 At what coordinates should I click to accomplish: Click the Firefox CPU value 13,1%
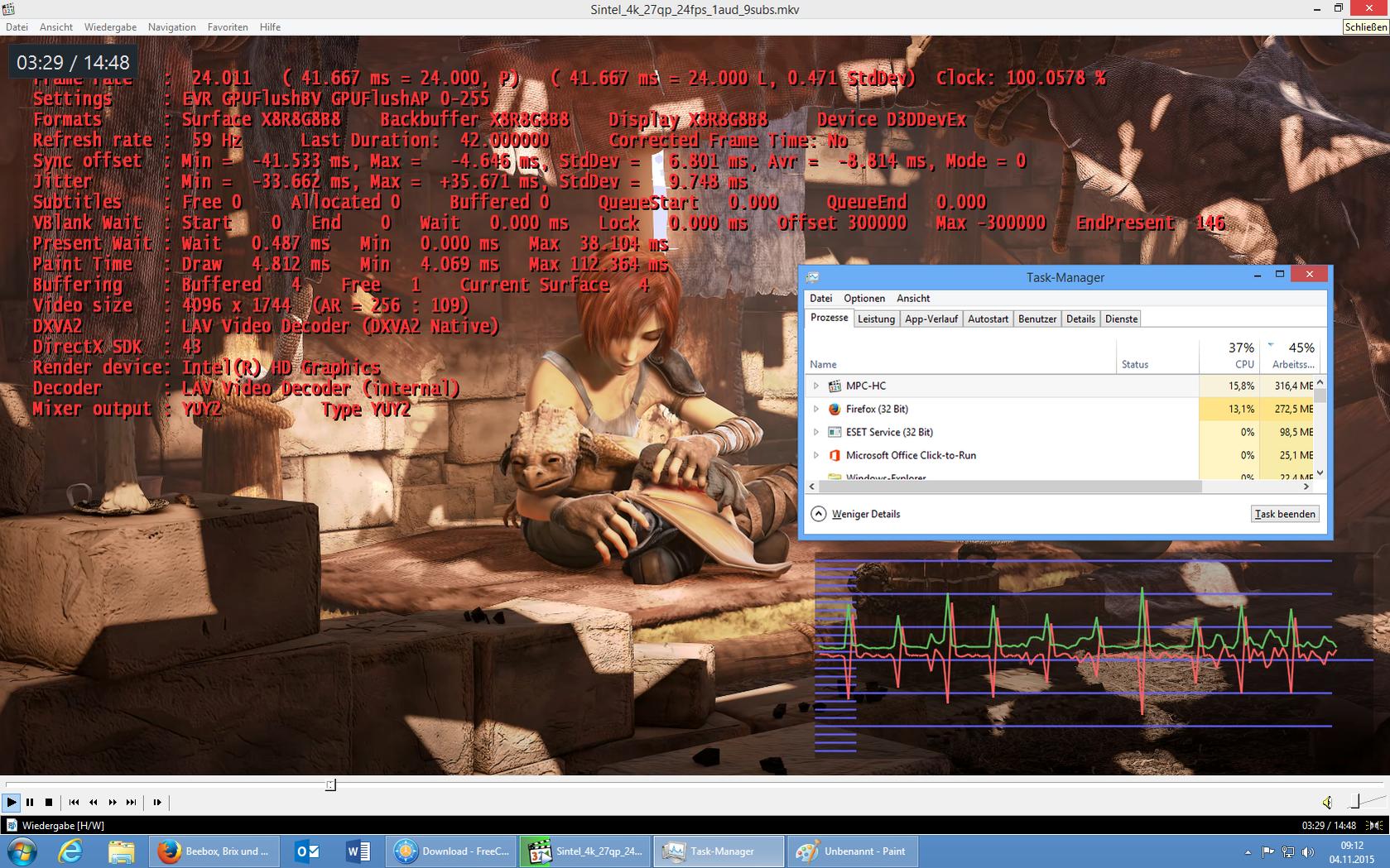click(1241, 409)
